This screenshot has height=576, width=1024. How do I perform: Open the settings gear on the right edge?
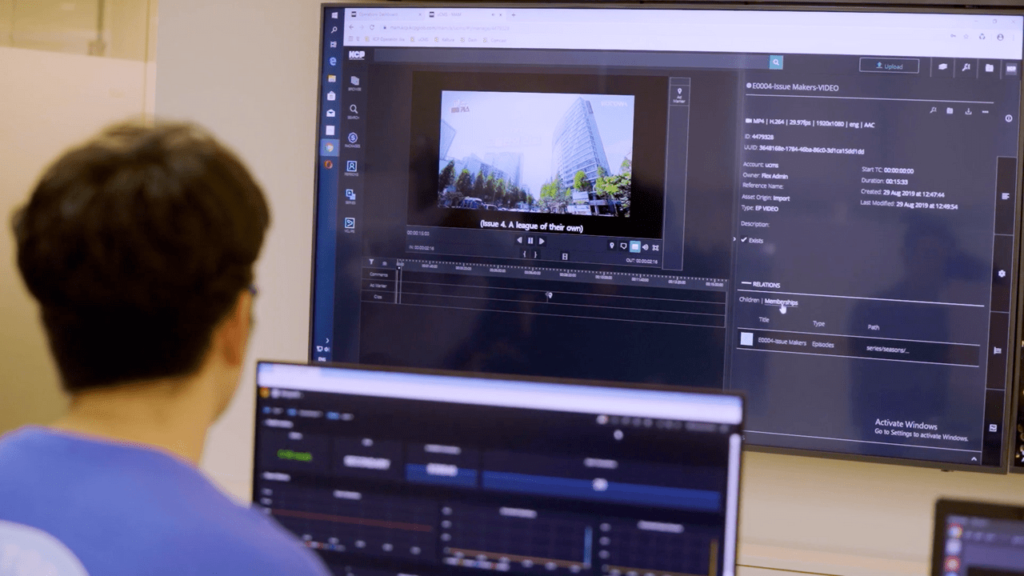[1002, 272]
